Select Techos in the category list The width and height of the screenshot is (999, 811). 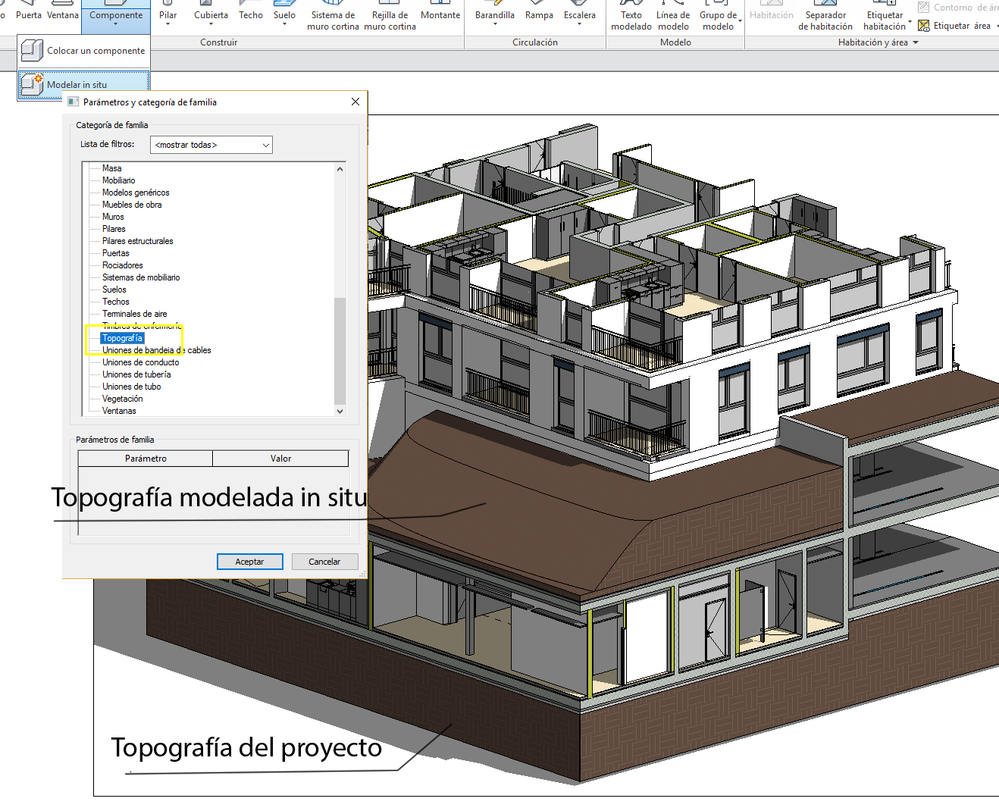(x=115, y=301)
